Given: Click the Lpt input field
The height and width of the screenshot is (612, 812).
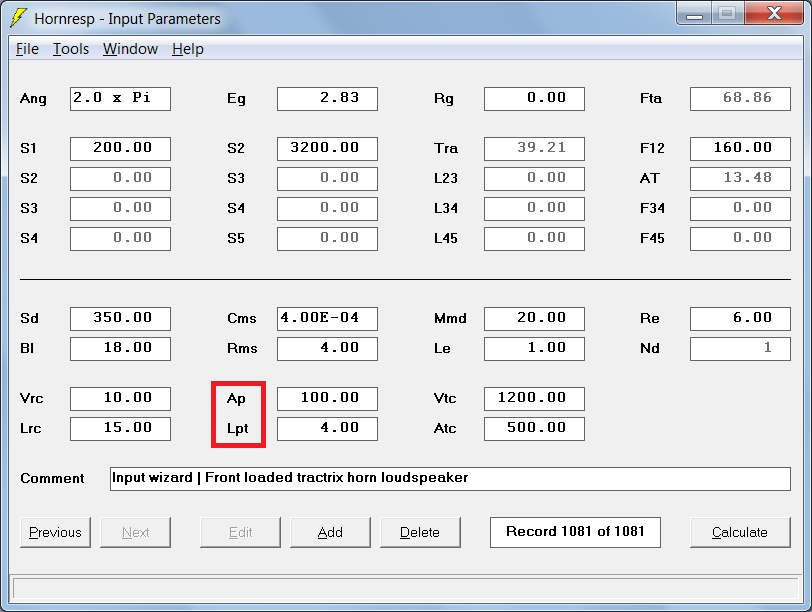Looking at the screenshot, I should (327, 429).
